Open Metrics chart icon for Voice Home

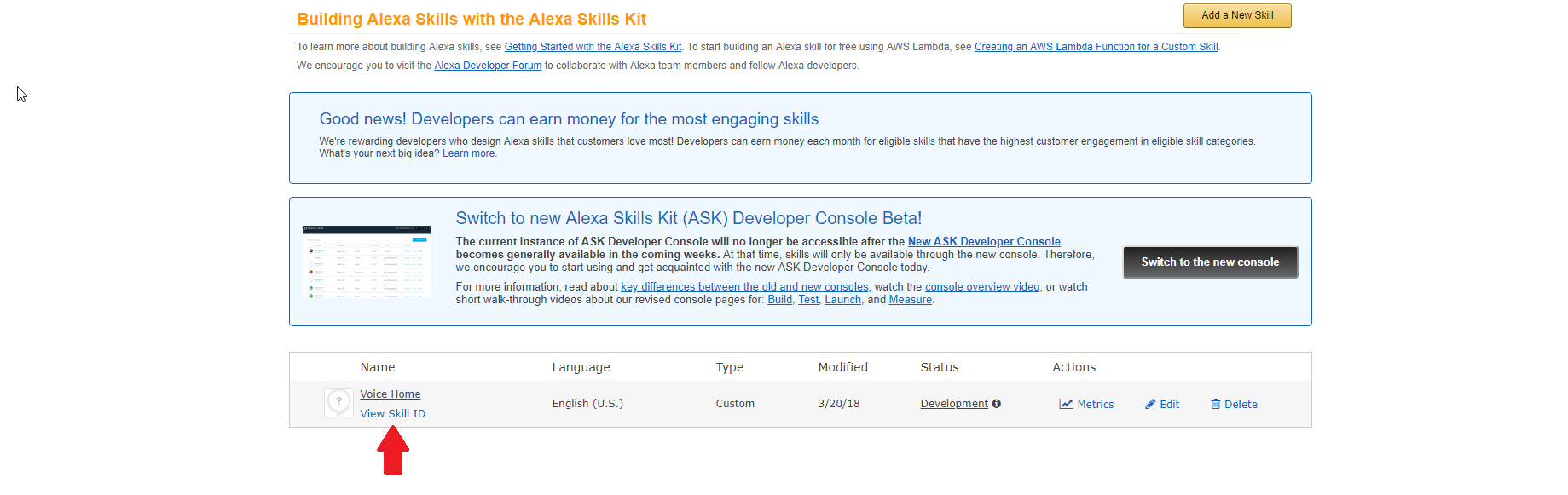point(1066,404)
